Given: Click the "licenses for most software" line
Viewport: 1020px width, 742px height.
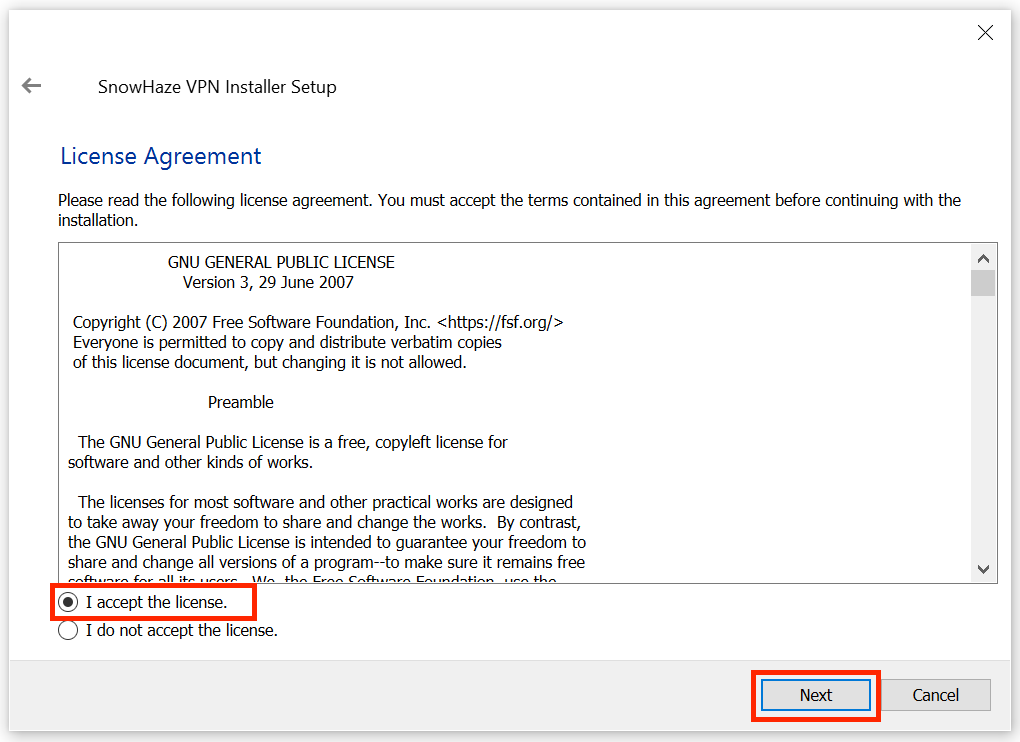Looking at the screenshot, I should click(x=325, y=502).
